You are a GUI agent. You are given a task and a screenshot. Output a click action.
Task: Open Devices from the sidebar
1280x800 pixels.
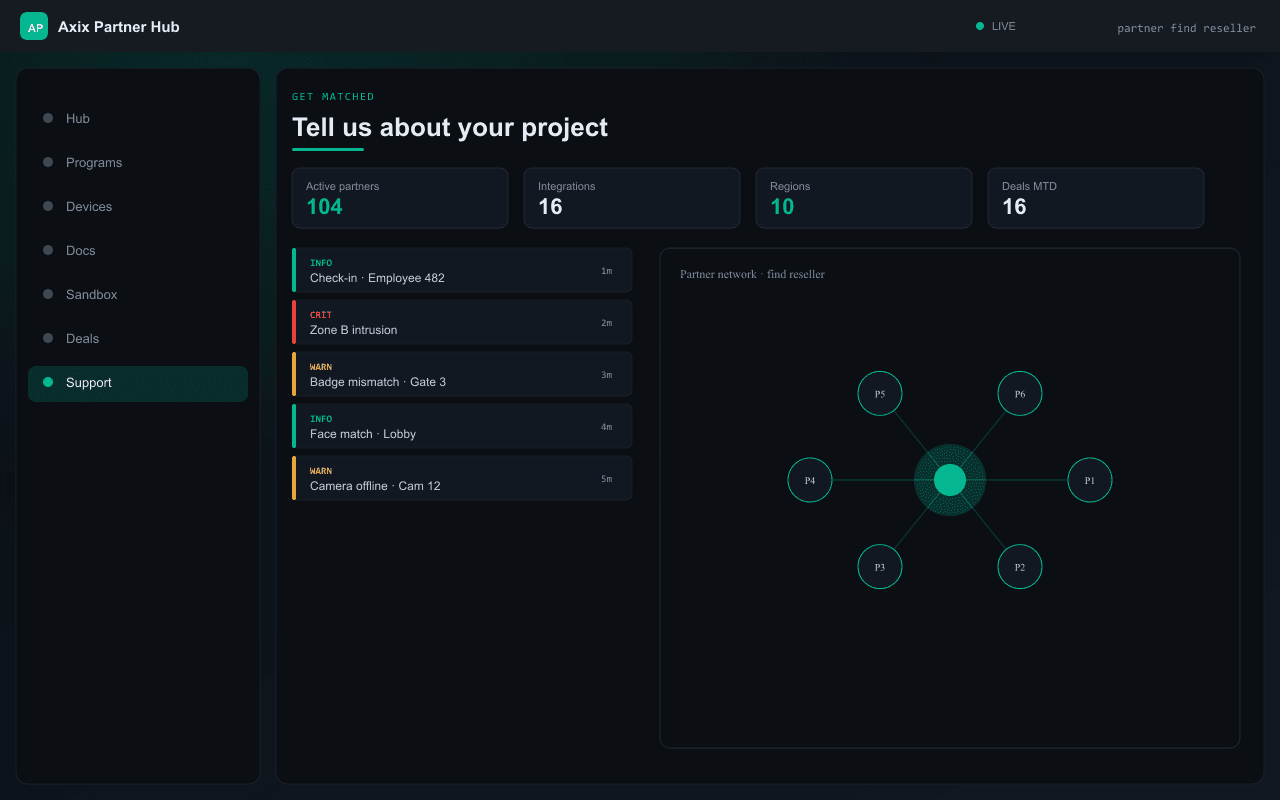[x=138, y=206]
